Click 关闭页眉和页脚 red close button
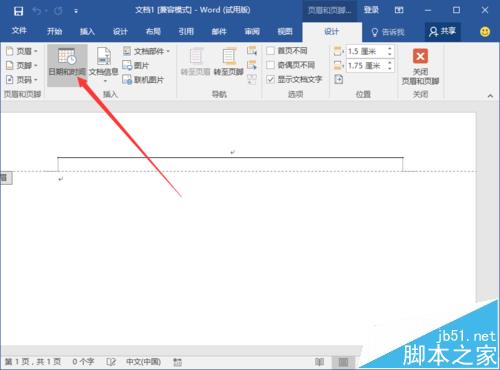 (420, 67)
